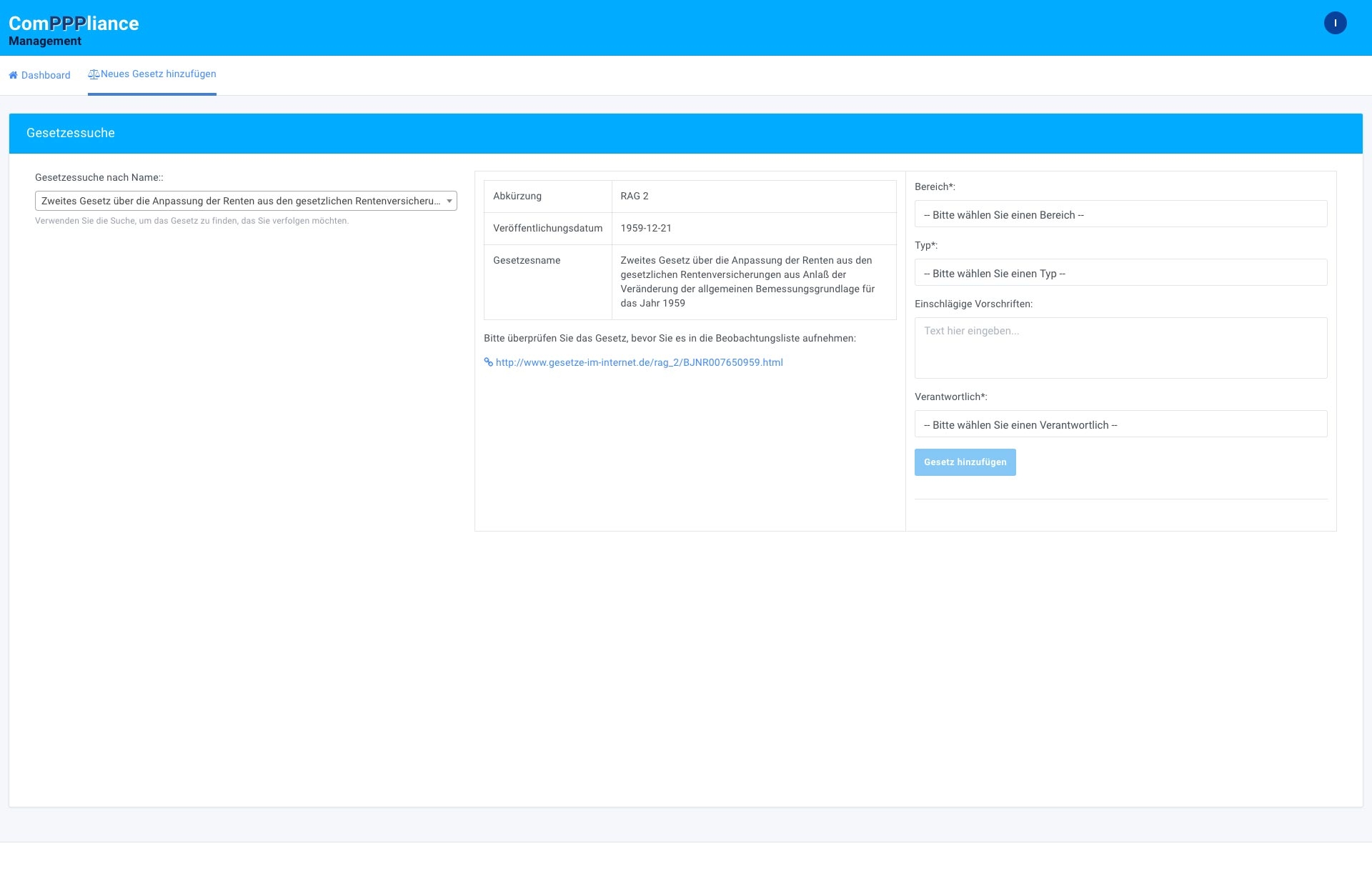Click the chain link icon before URL

tap(488, 362)
